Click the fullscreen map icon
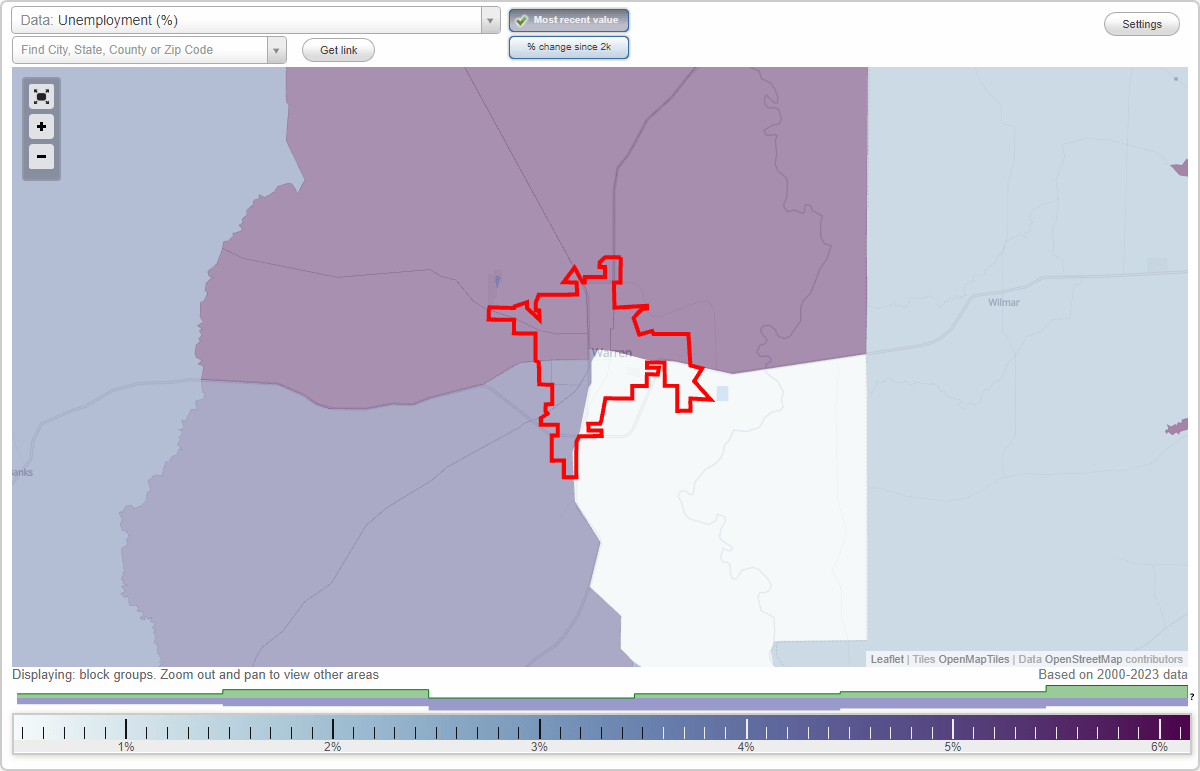Screen dimensions: 1200x771 pos(41,97)
